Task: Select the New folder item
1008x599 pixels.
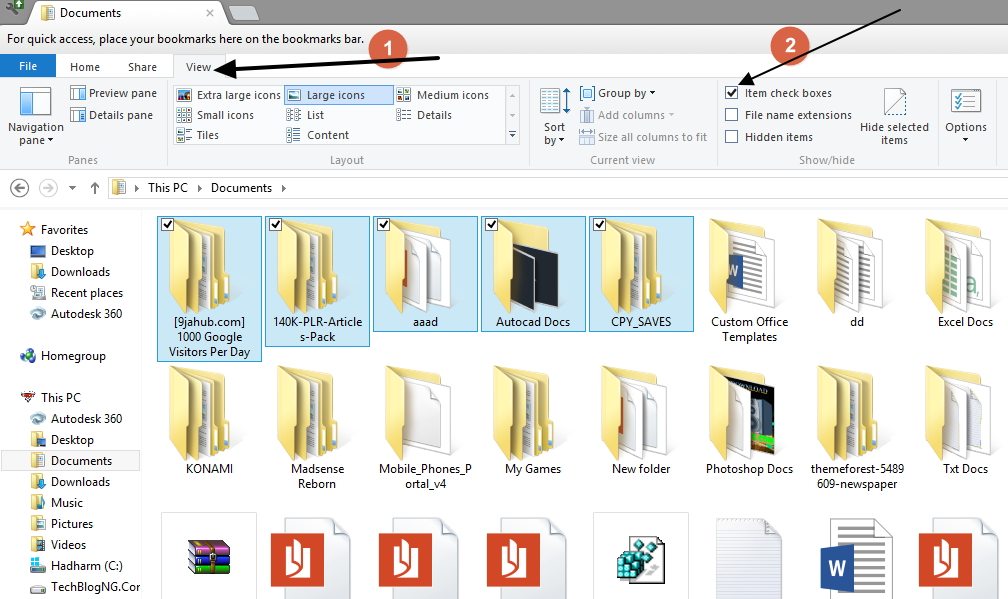Action: [641, 421]
